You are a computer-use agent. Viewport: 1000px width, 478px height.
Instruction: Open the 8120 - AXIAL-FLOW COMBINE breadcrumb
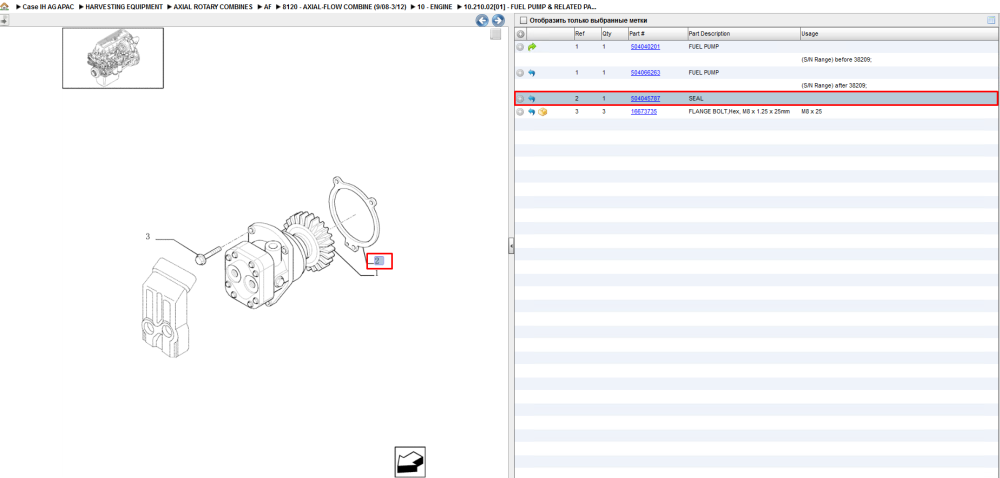click(x=344, y=6)
